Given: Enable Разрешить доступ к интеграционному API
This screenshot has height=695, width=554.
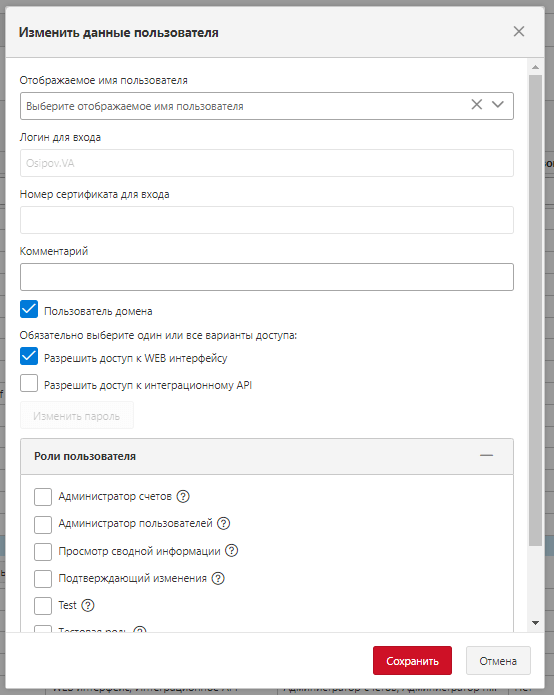Looking at the screenshot, I should (x=29, y=383).
